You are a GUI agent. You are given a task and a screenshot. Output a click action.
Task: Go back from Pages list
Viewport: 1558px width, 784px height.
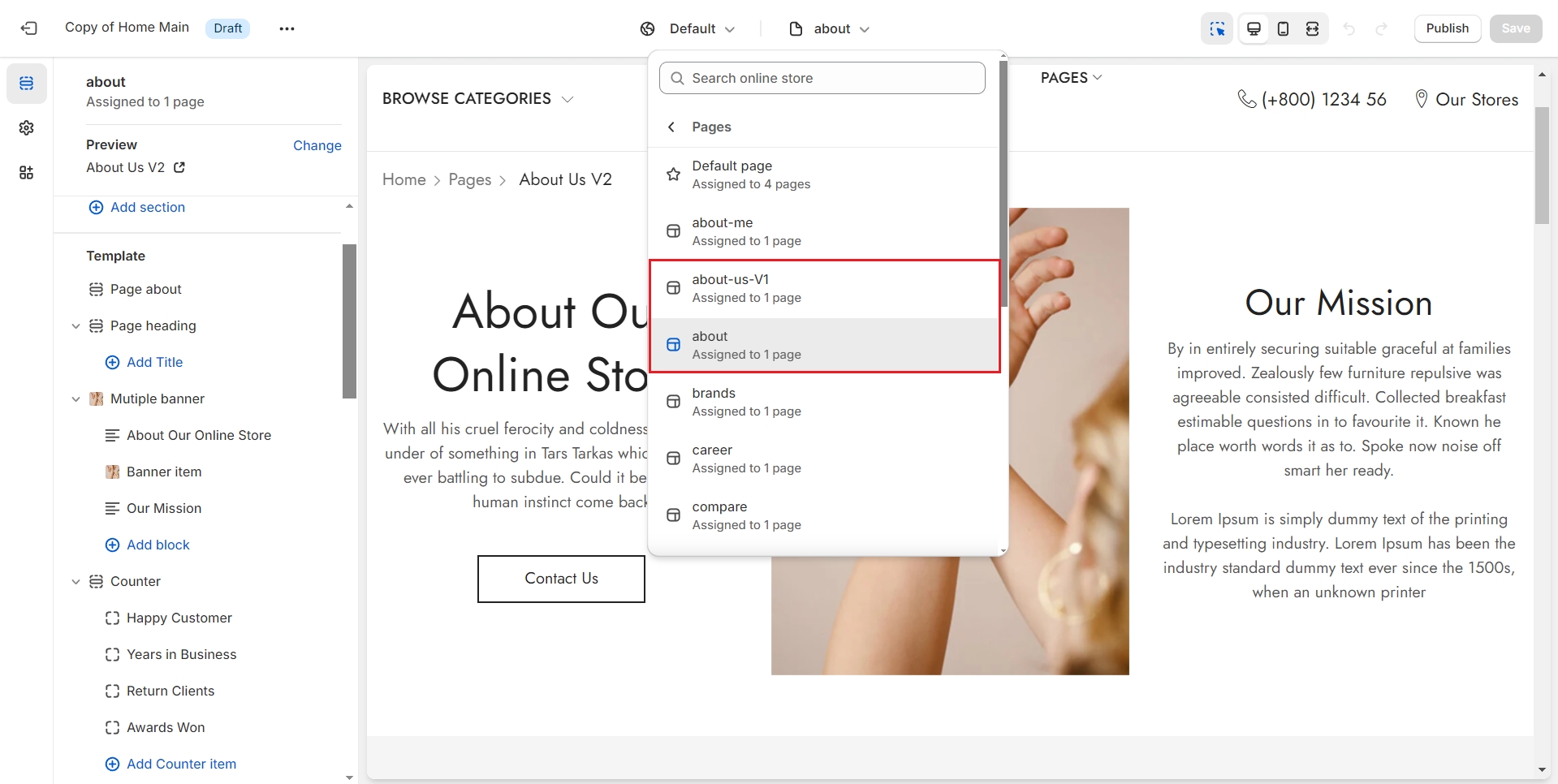pos(671,127)
